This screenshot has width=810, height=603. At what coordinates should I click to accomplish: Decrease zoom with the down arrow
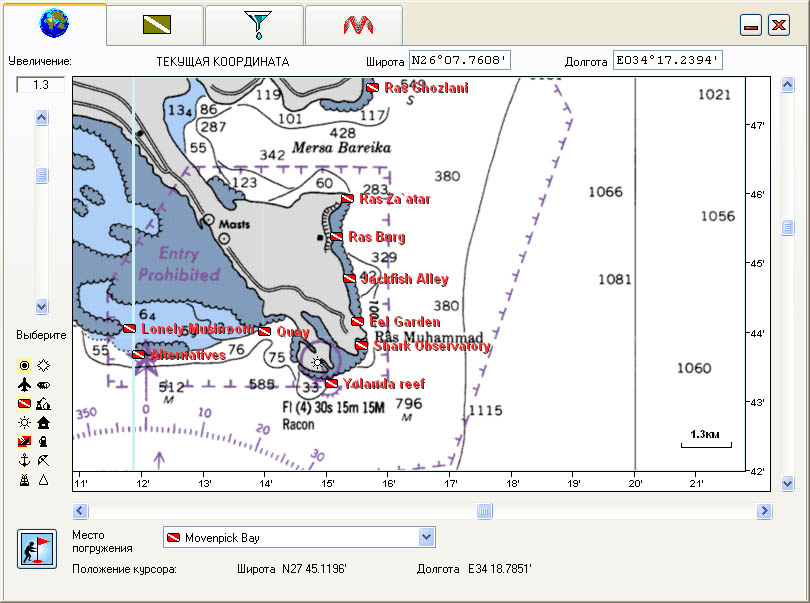[x=42, y=306]
